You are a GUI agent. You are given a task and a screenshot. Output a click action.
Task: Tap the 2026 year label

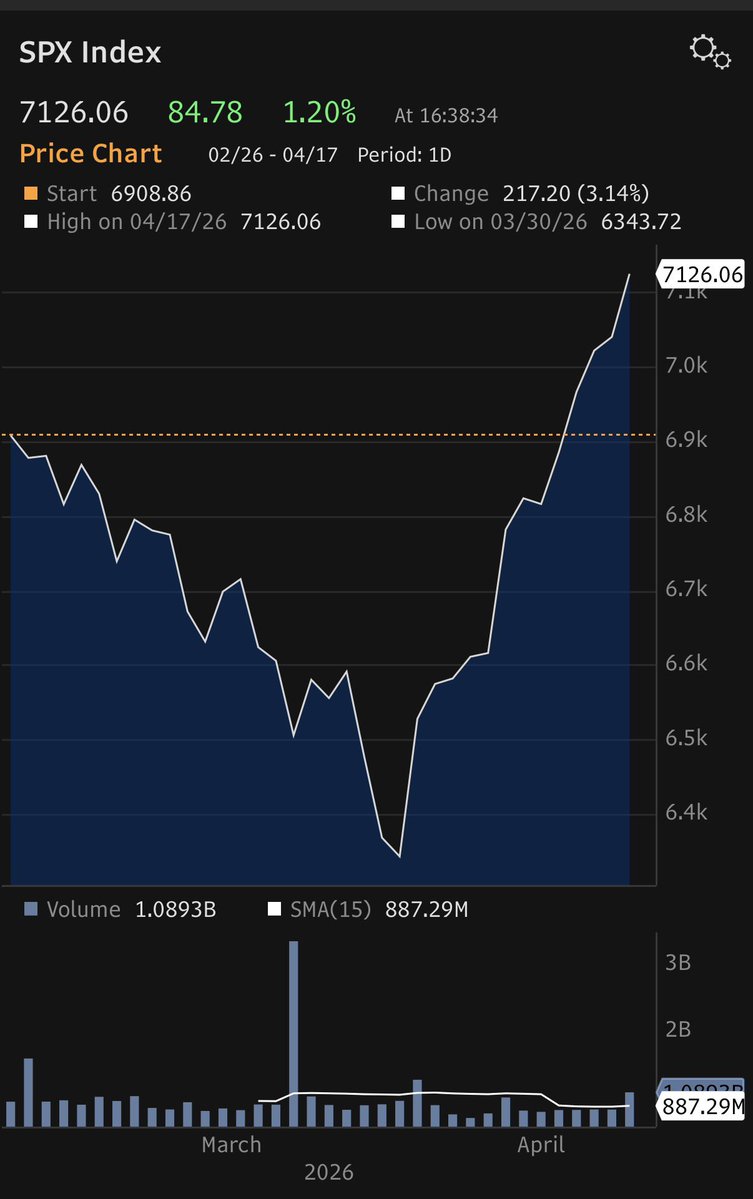(x=329, y=1172)
